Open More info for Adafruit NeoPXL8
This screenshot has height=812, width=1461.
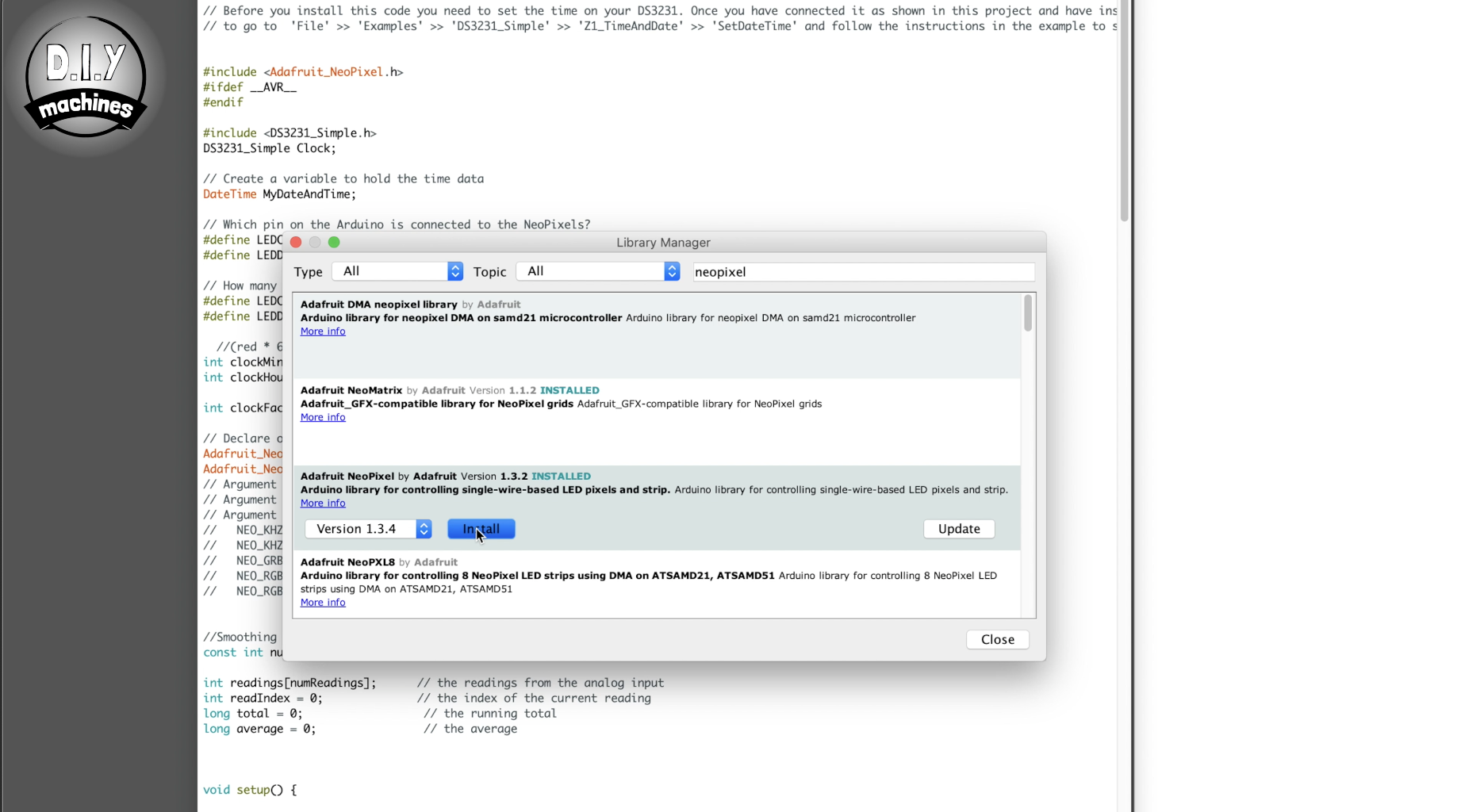(323, 603)
